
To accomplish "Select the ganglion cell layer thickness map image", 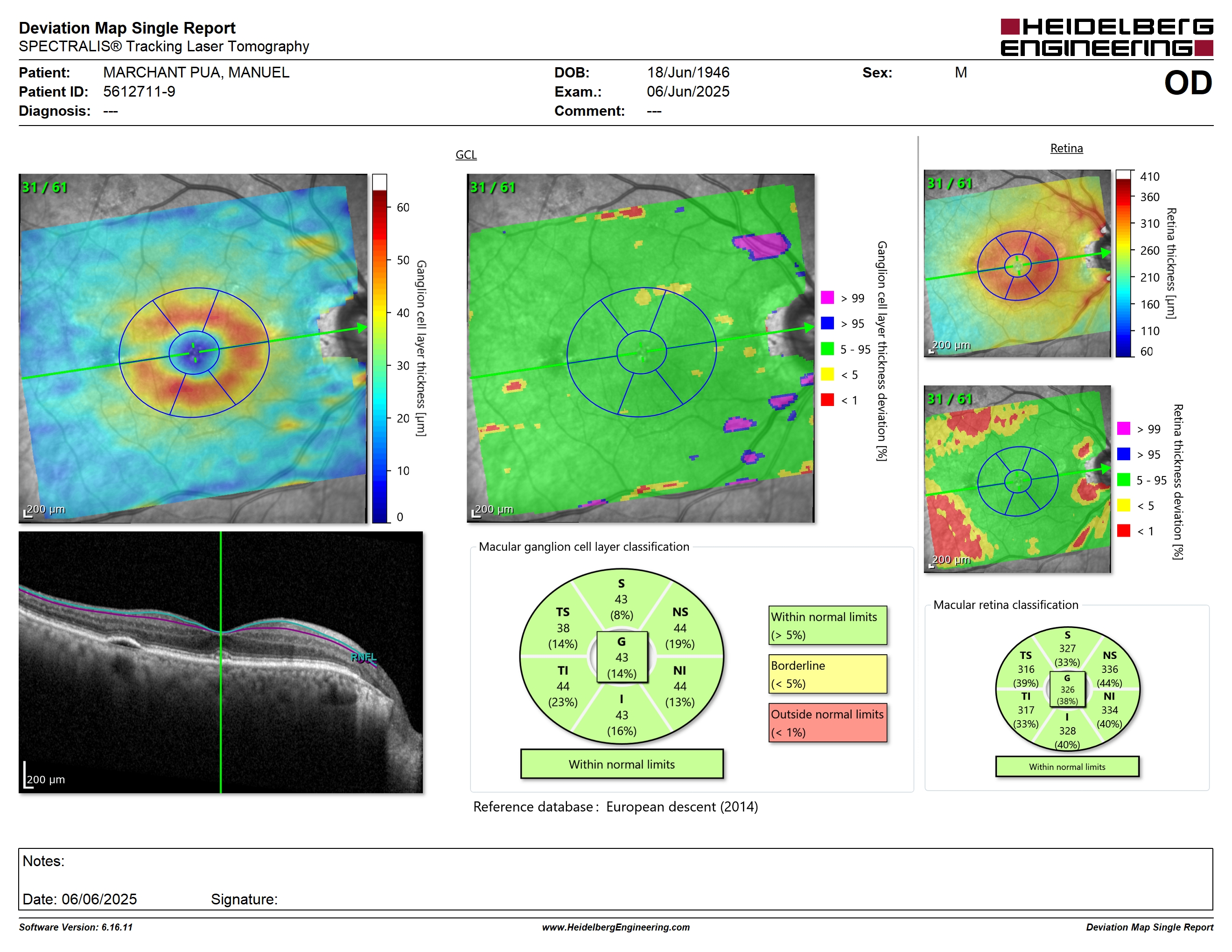I will pos(193,349).
